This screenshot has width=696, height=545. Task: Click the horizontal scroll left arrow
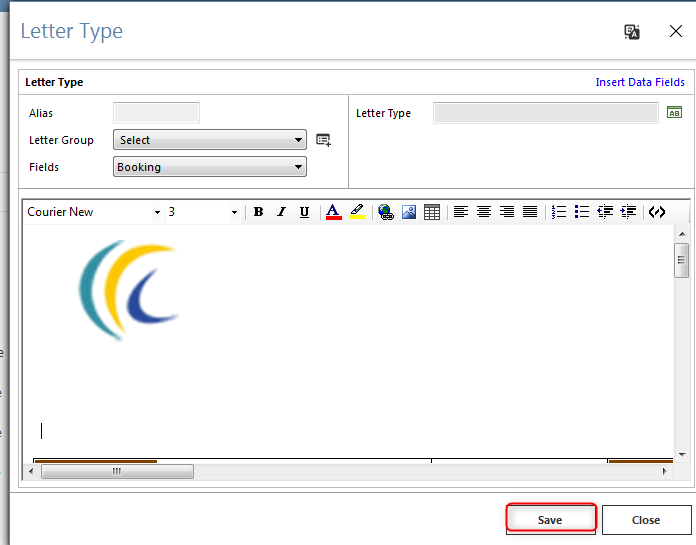pos(31,471)
